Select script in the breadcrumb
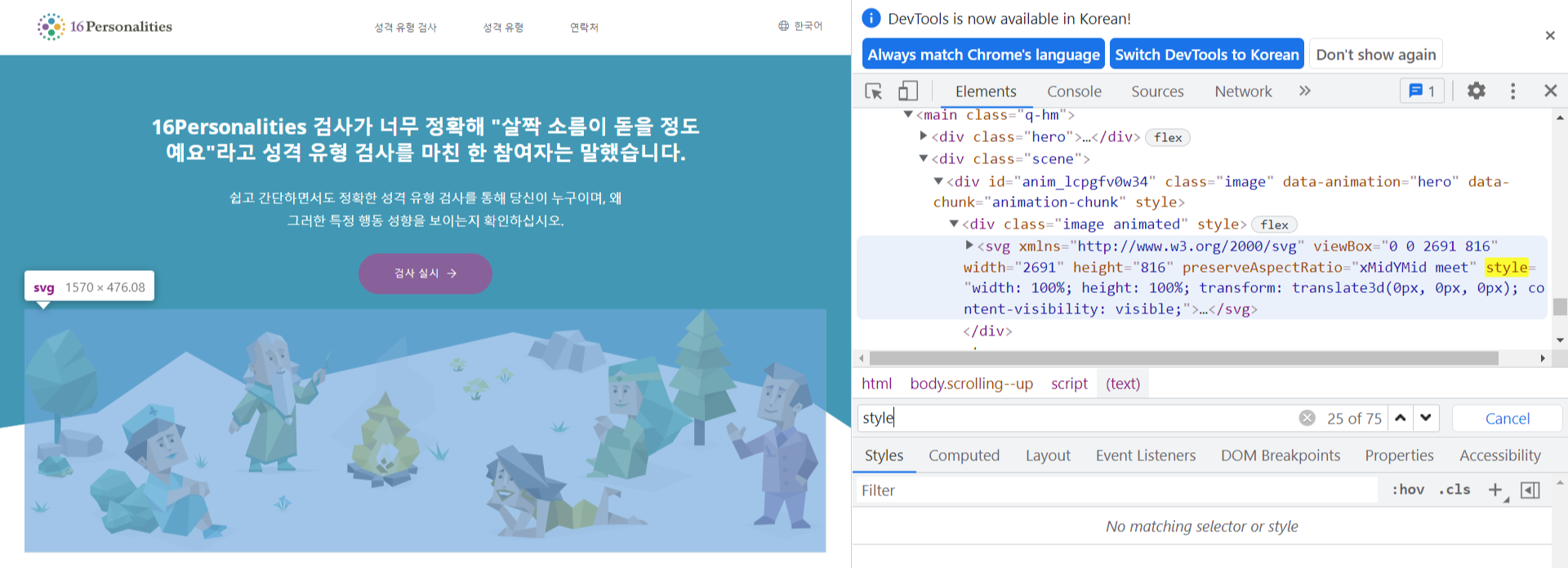1568x568 pixels. tap(1069, 384)
